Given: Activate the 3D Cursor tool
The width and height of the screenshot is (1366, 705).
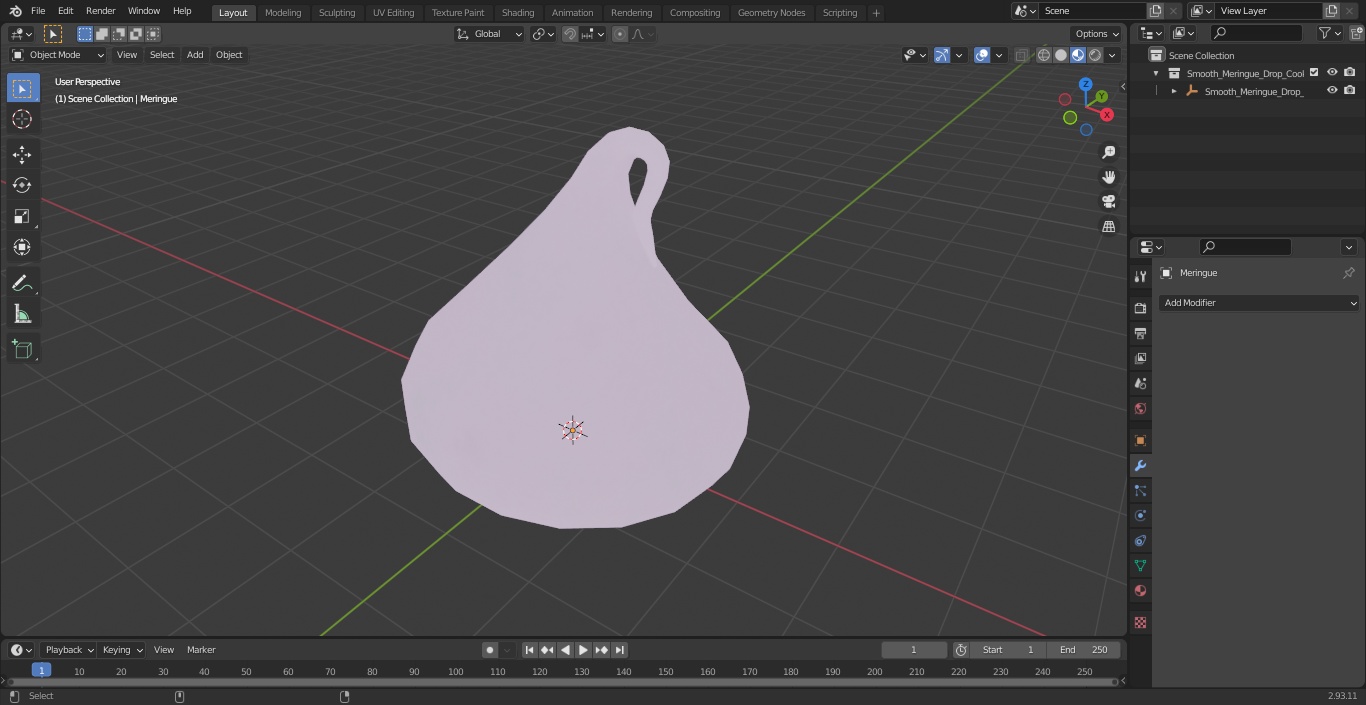Looking at the screenshot, I should (x=22, y=119).
